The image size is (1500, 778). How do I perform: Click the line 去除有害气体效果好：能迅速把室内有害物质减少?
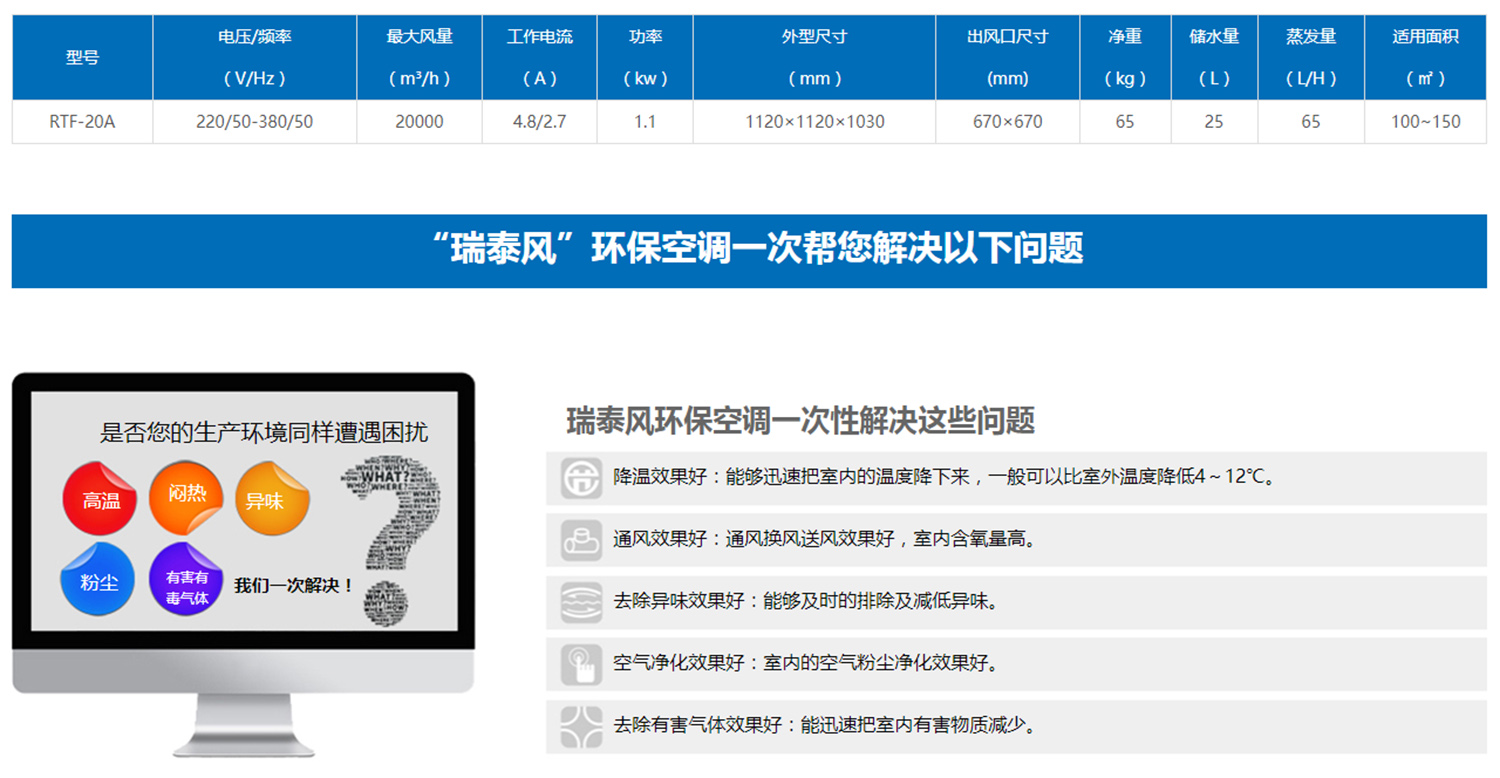point(824,726)
